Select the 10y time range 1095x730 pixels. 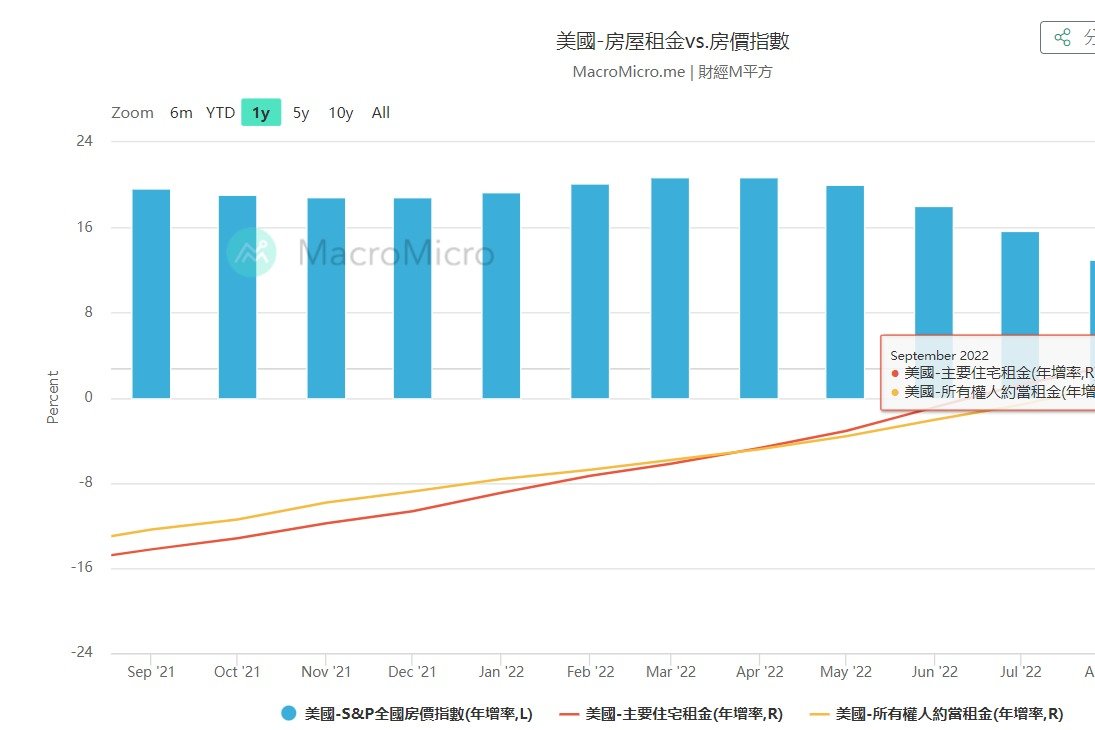(x=339, y=113)
